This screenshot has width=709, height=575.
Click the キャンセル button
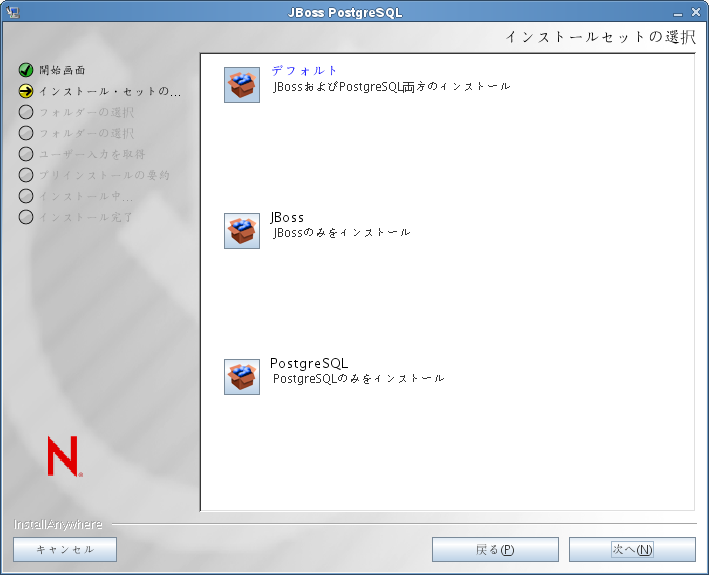[x=65, y=549]
